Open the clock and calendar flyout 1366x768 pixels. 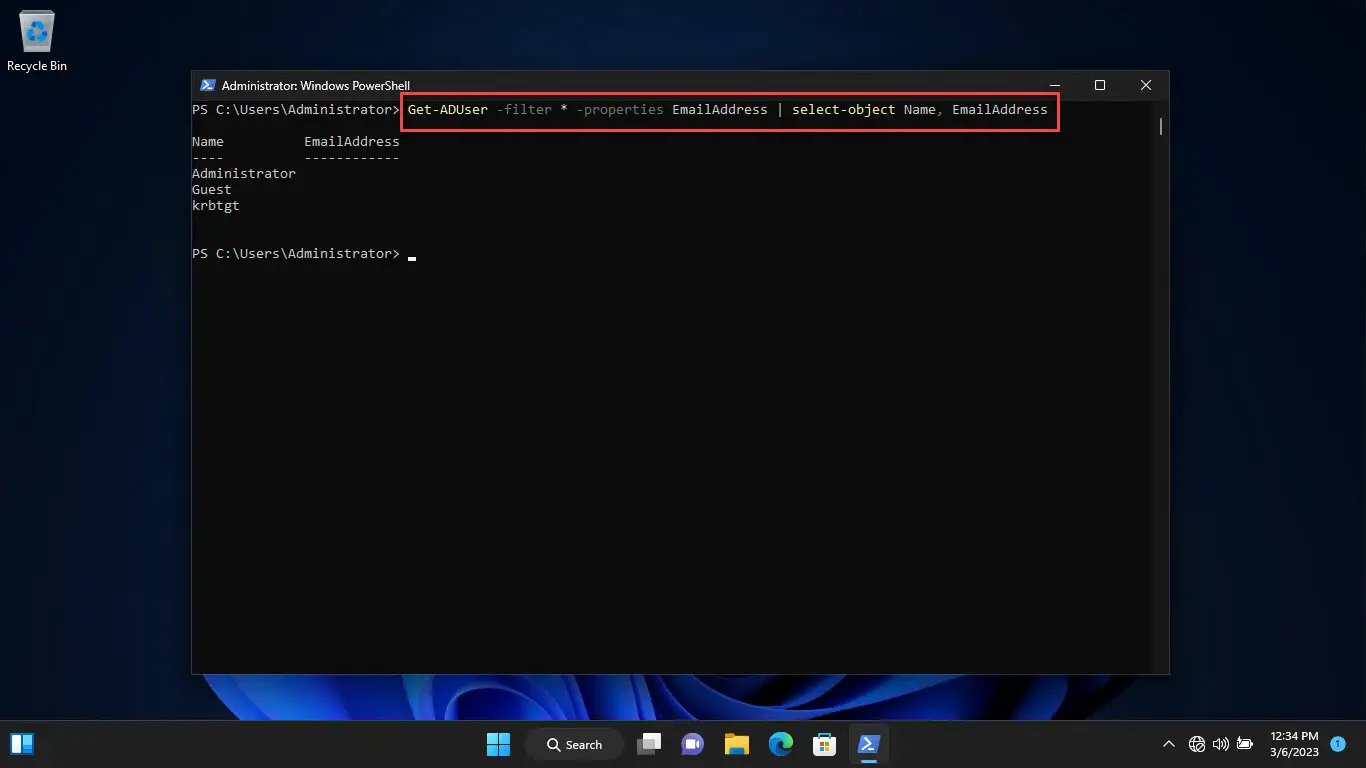pyautogui.click(x=1294, y=744)
